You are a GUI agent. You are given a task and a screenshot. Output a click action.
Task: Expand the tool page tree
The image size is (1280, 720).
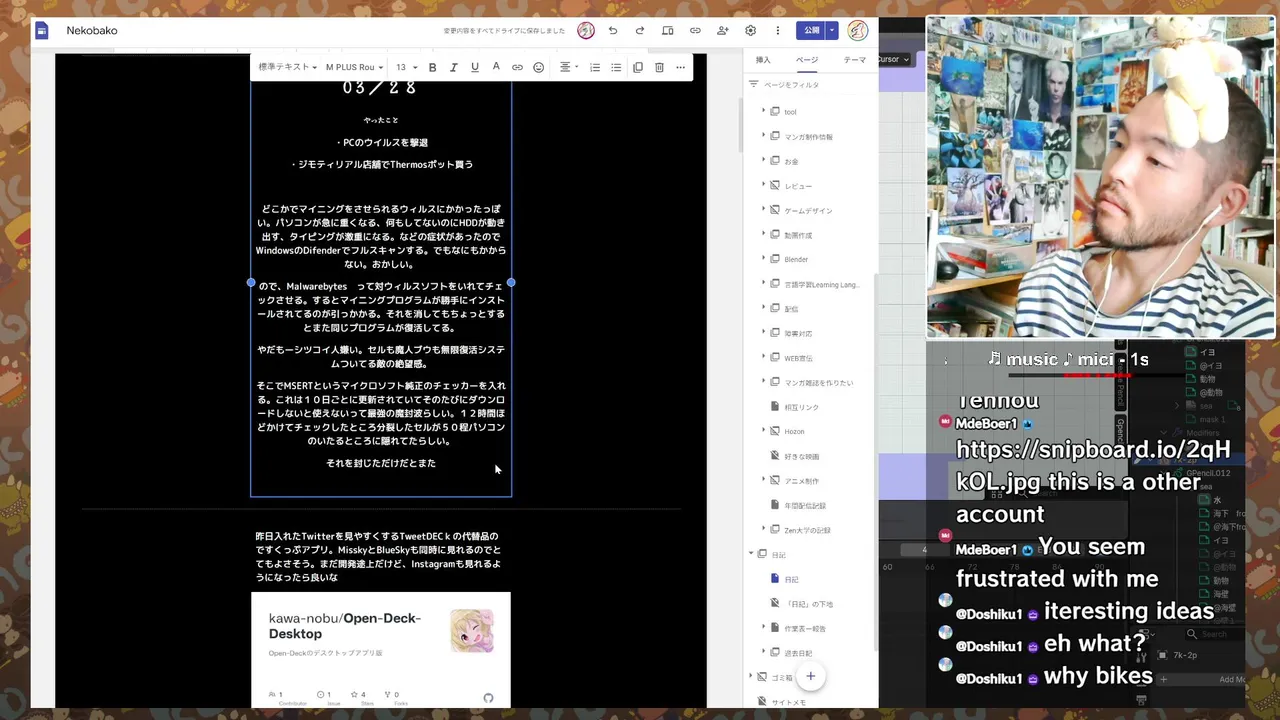click(763, 111)
